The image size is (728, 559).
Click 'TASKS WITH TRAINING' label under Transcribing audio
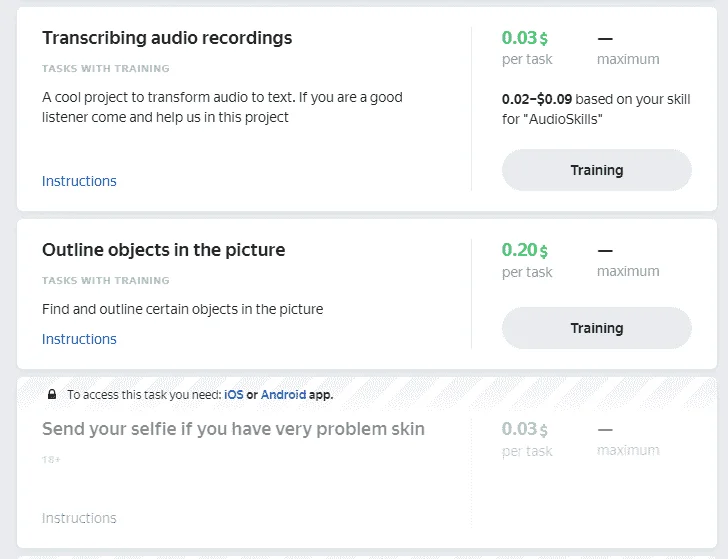coord(106,69)
